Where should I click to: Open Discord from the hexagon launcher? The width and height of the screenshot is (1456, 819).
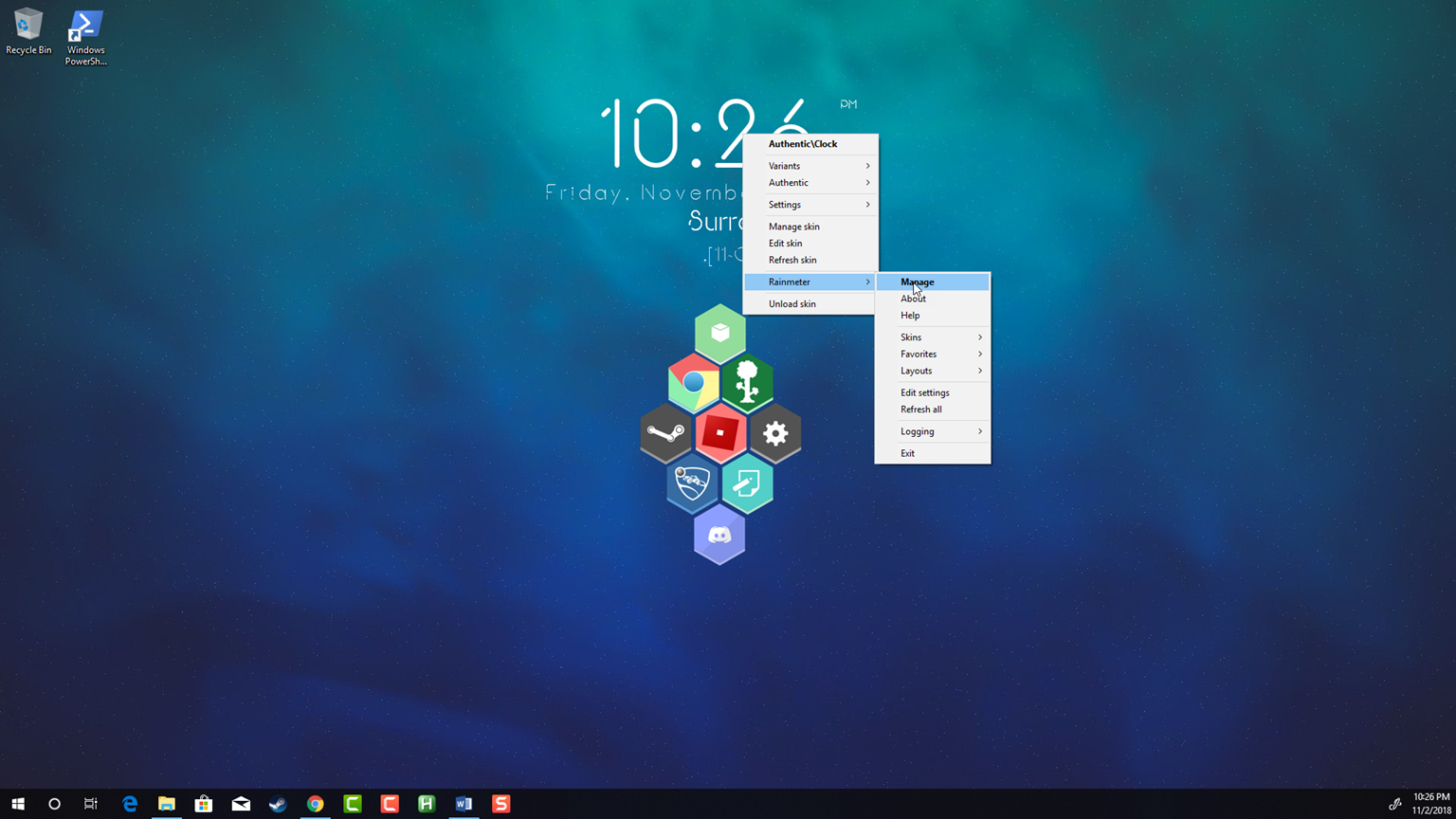pyautogui.click(x=719, y=536)
